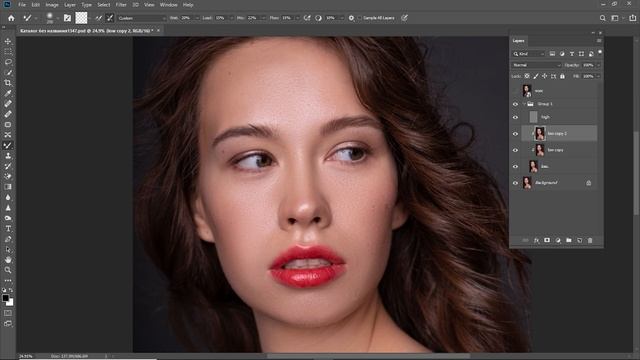The image size is (640, 360).
Task: Toggle lock transparent pixels
Action: tap(527, 76)
